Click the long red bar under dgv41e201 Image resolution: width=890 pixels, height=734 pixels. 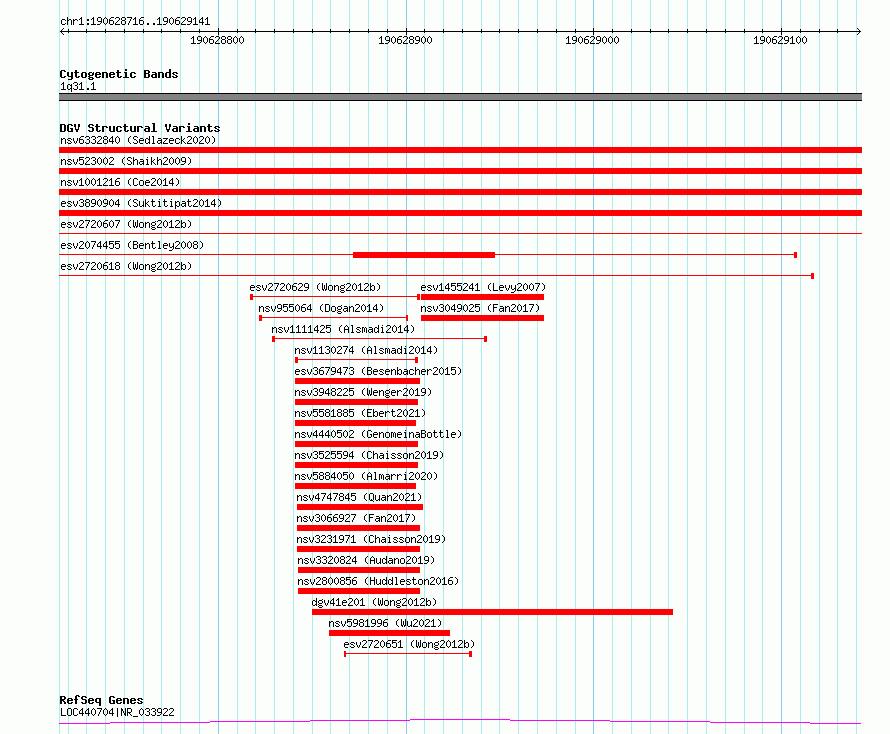point(493,612)
